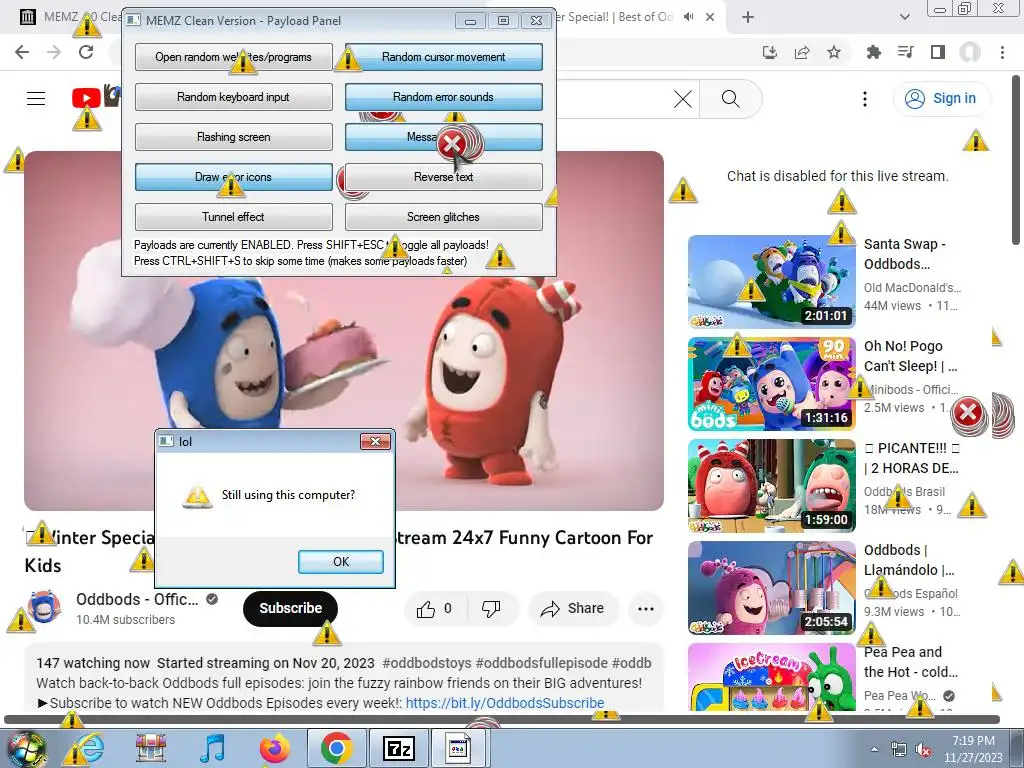Open 7-Zip taskbar button
The image size is (1024, 768).
(x=398, y=748)
